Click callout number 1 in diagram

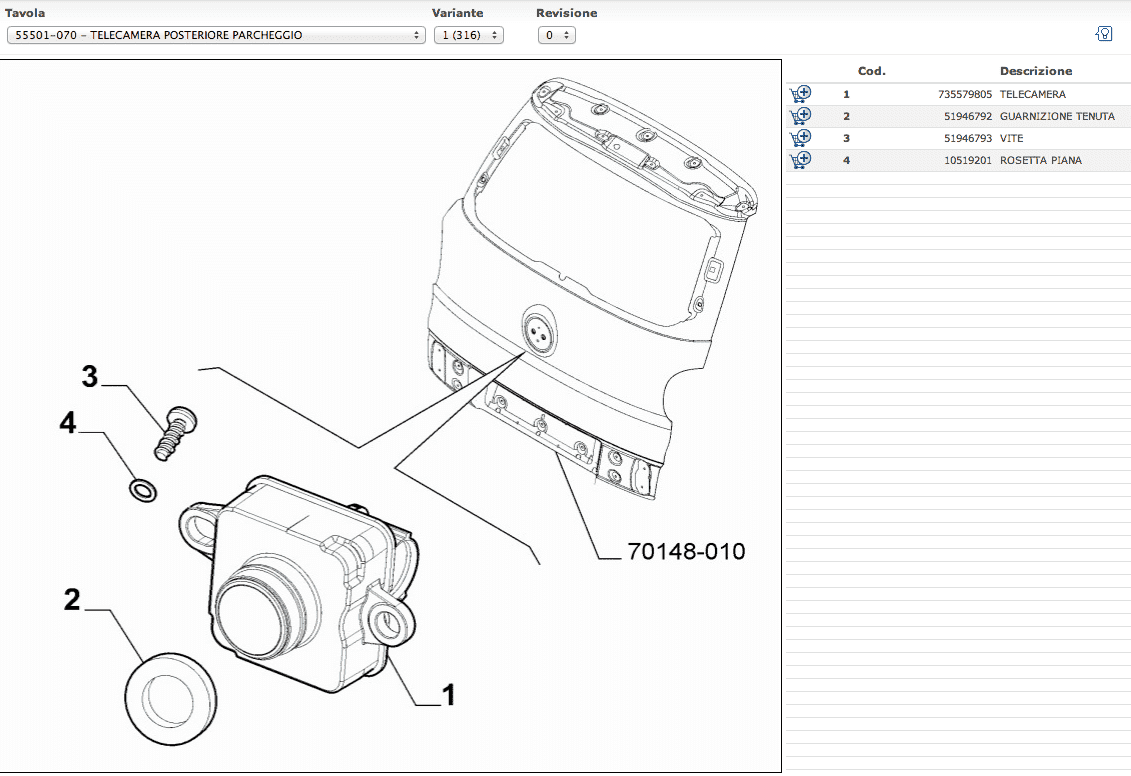[448, 695]
